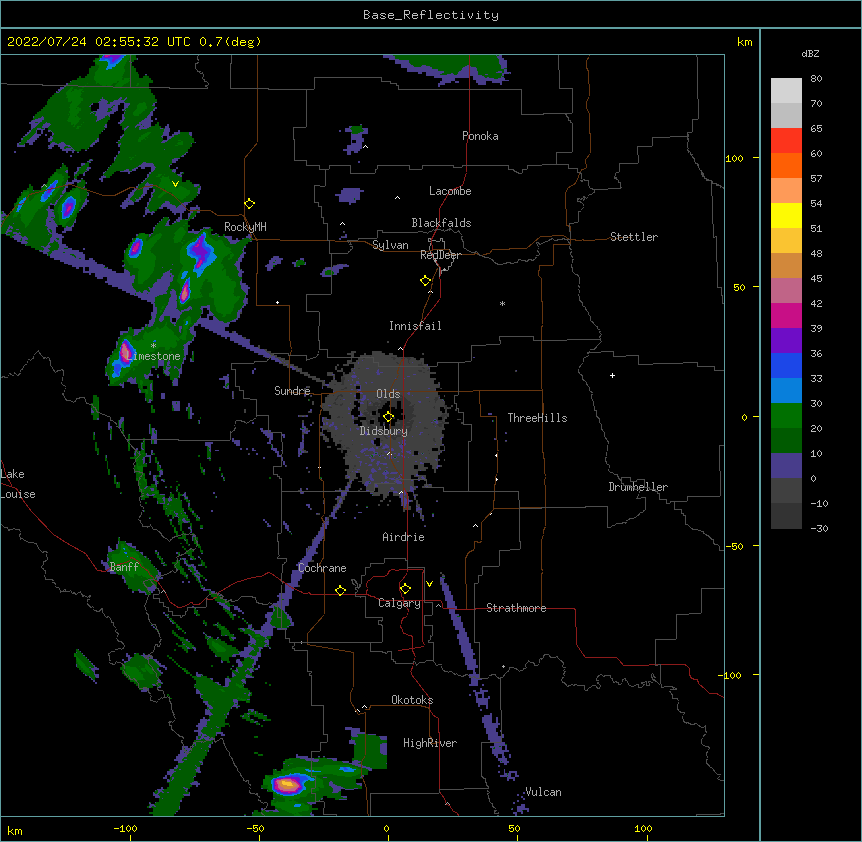Click the Banff label
The image size is (862, 842).
coord(124,567)
